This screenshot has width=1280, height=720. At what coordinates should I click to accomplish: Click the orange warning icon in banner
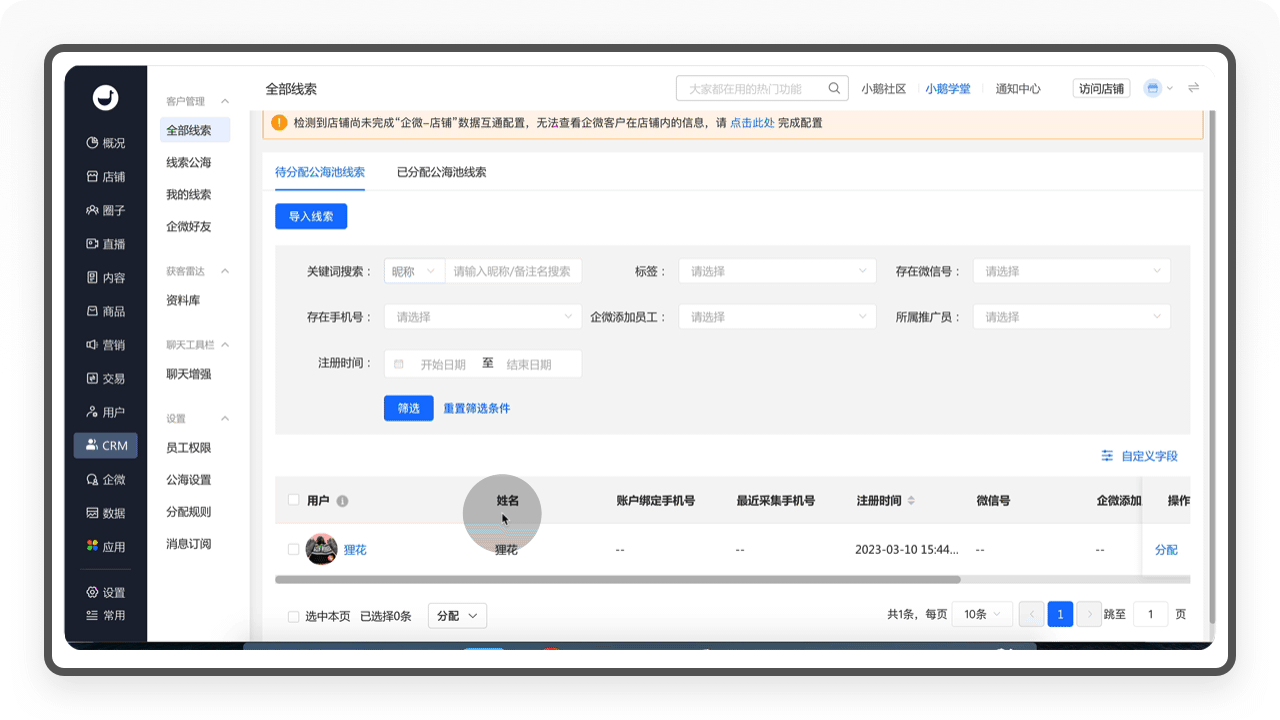(279, 123)
